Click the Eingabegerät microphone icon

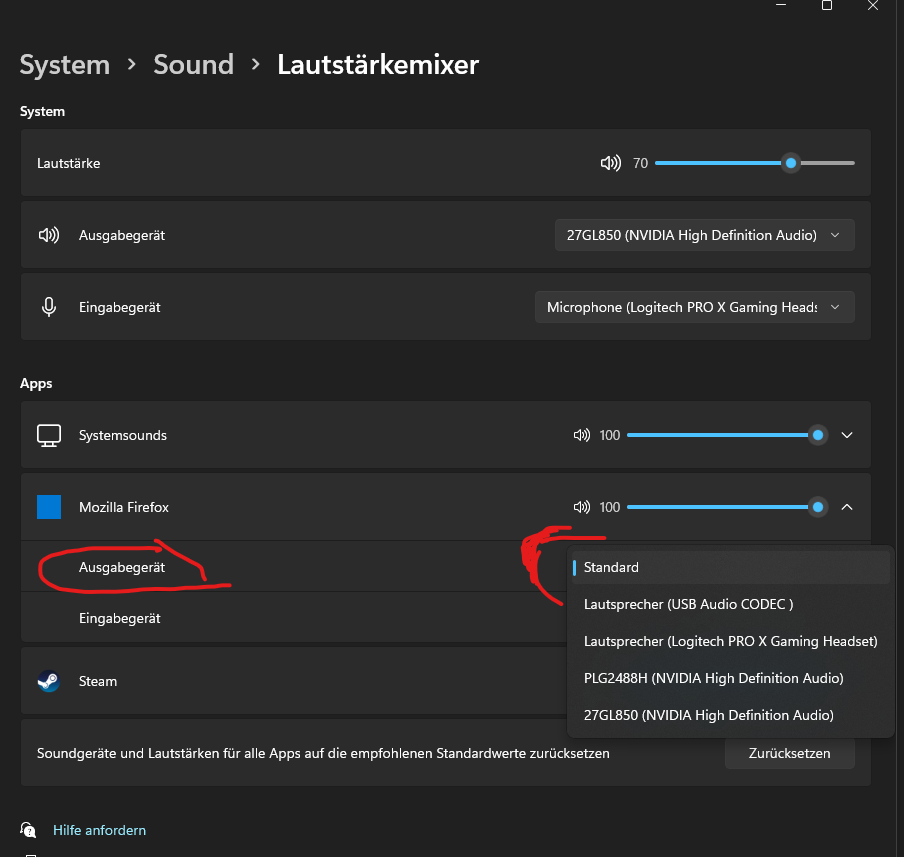[x=48, y=307]
